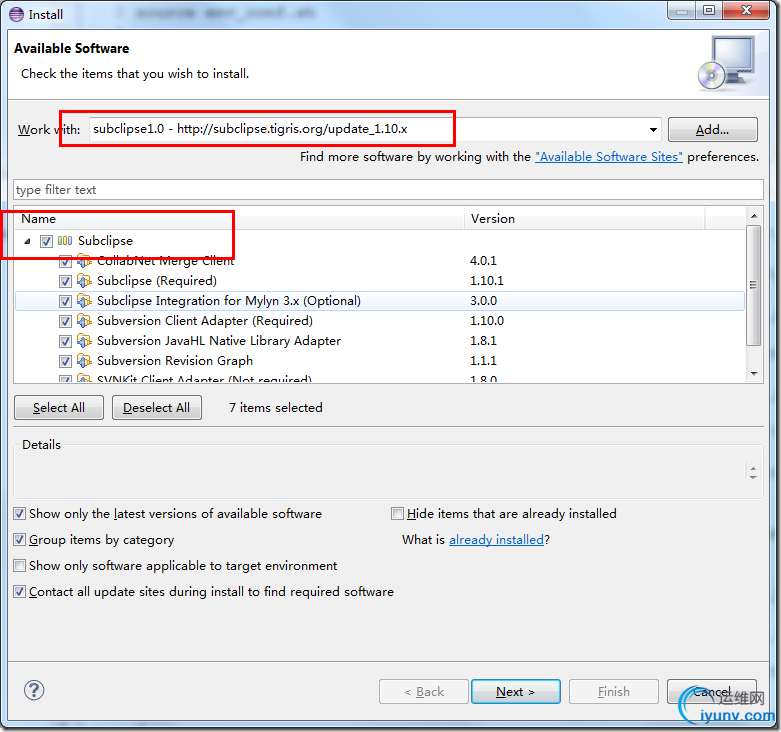Select the Subclipse Integration for Mylyn 3.x row
The height and width of the screenshot is (732, 781).
[x=380, y=301]
